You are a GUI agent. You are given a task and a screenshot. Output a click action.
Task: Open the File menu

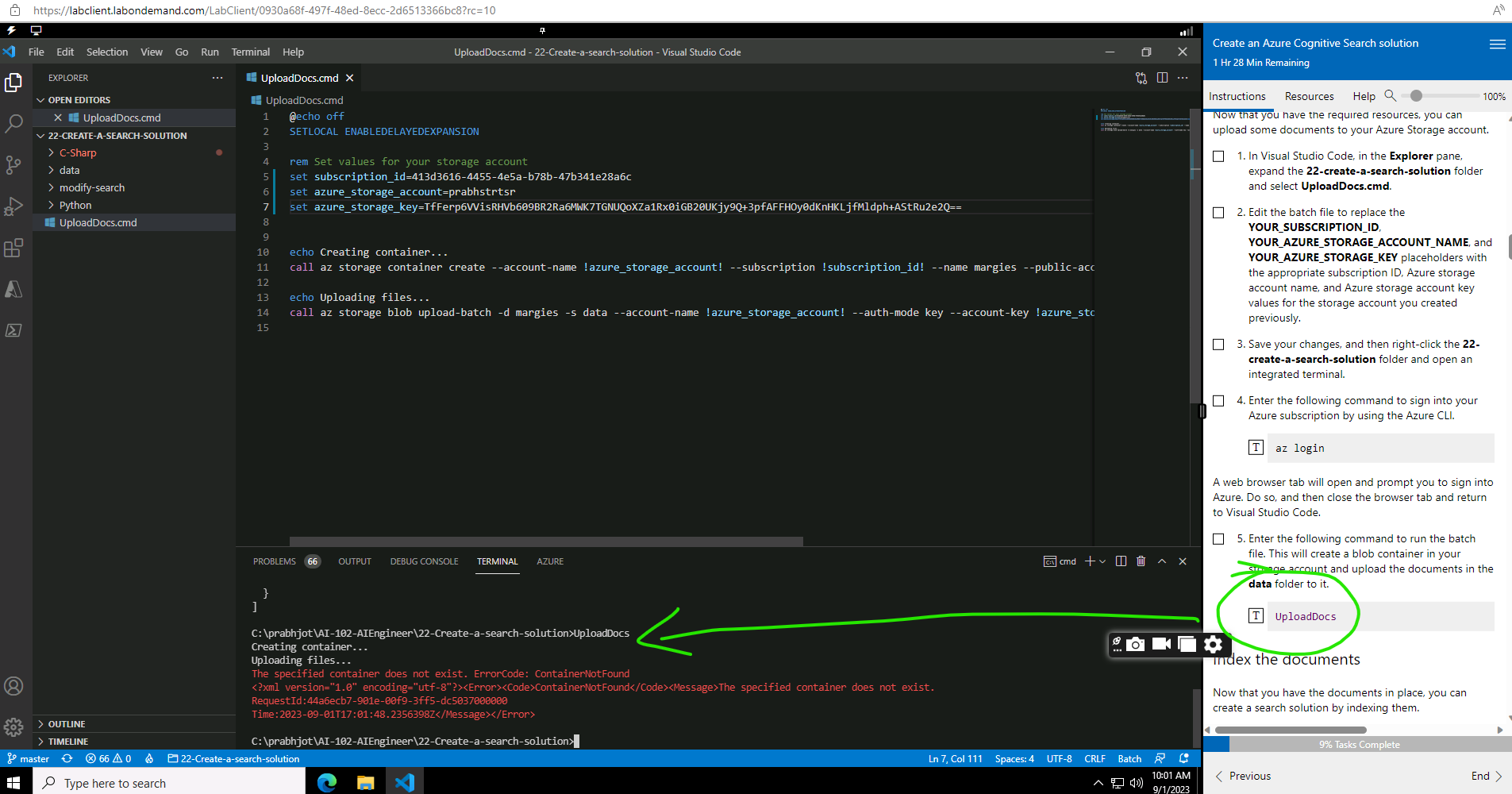coord(37,52)
